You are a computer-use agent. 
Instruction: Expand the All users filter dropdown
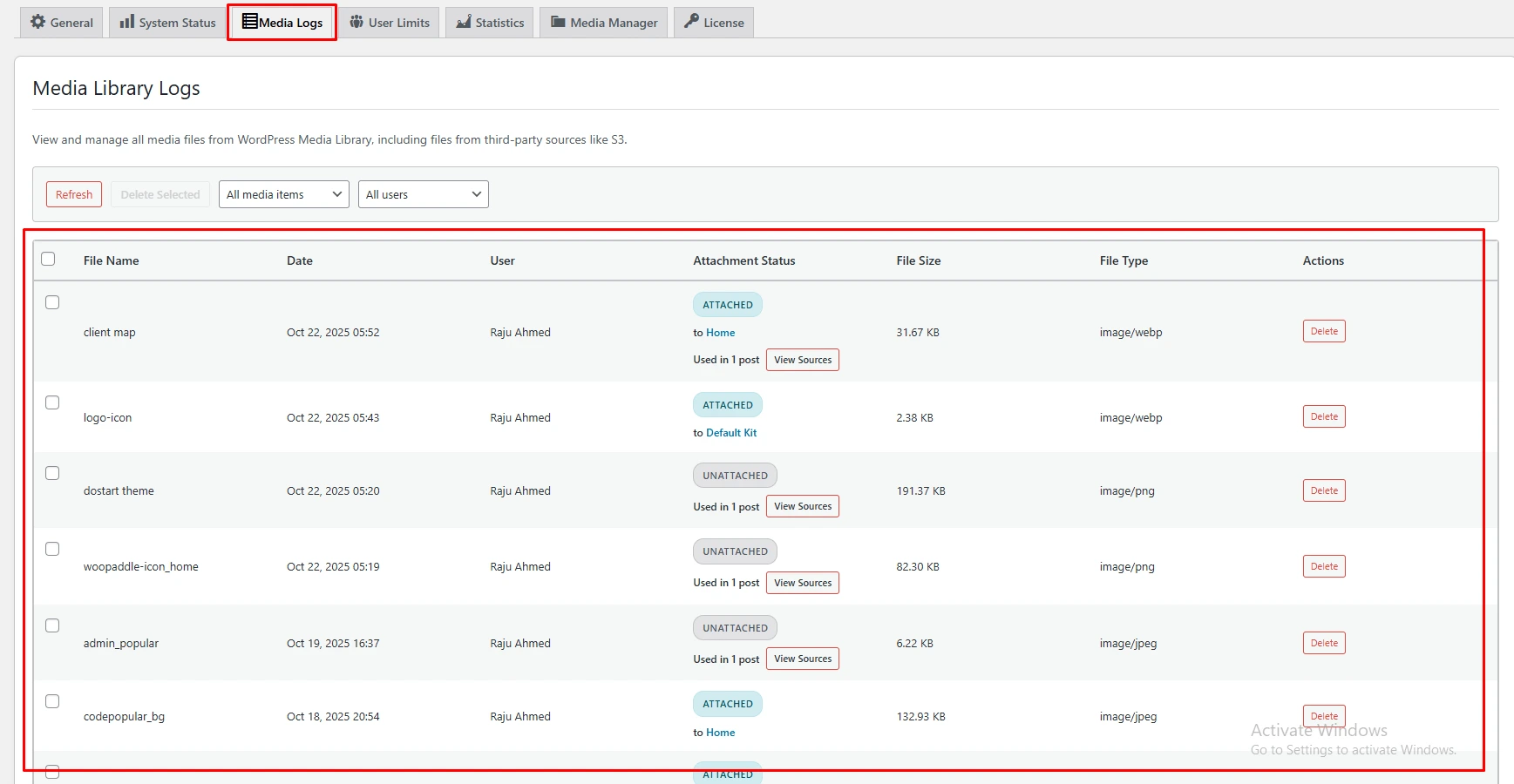point(423,194)
